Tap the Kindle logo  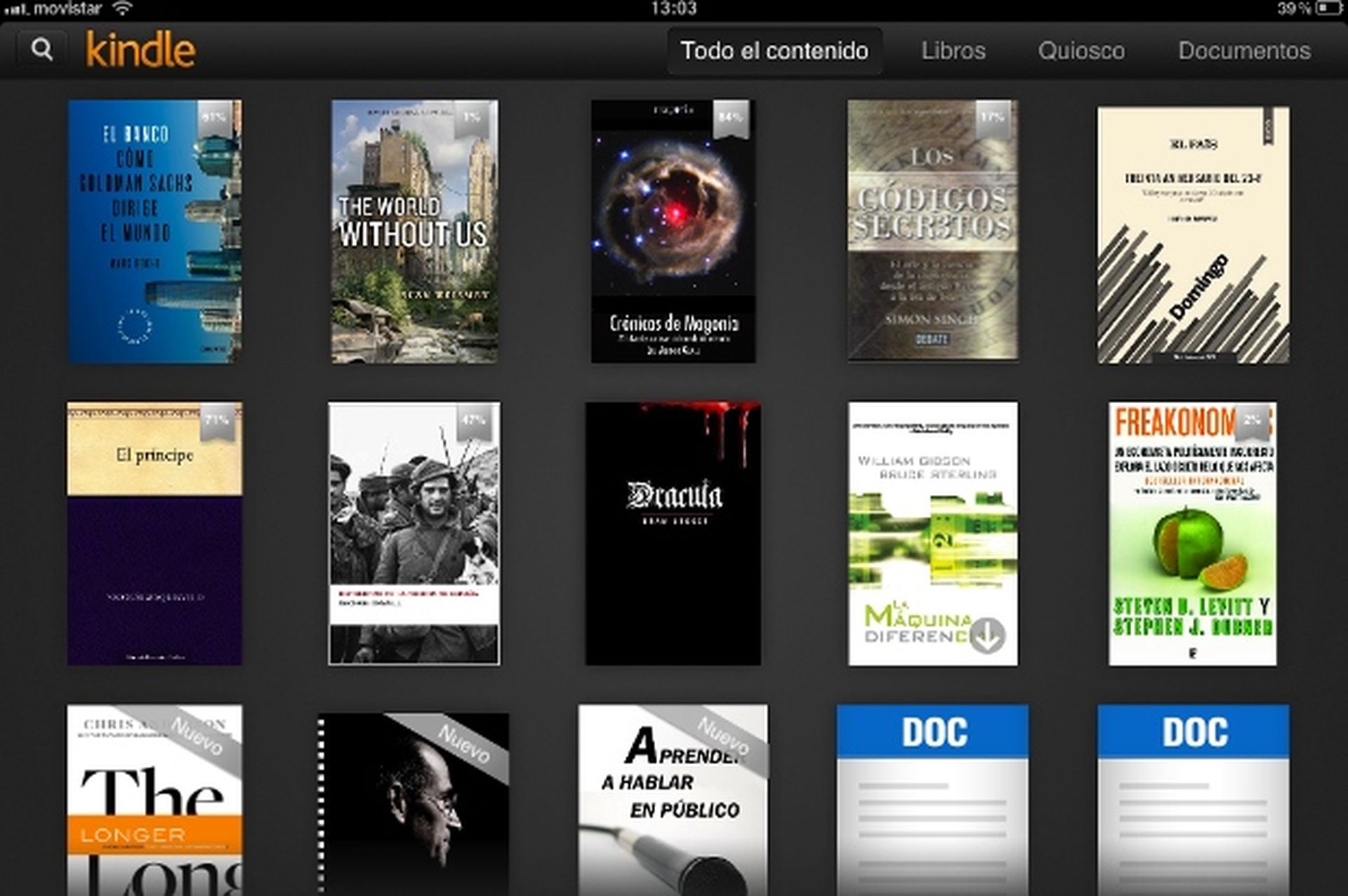(x=140, y=49)
